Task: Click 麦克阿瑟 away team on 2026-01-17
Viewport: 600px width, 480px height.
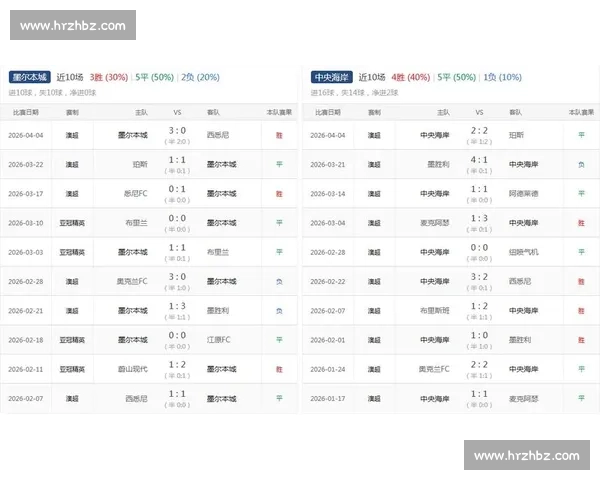Action: [x=523, y=399]
